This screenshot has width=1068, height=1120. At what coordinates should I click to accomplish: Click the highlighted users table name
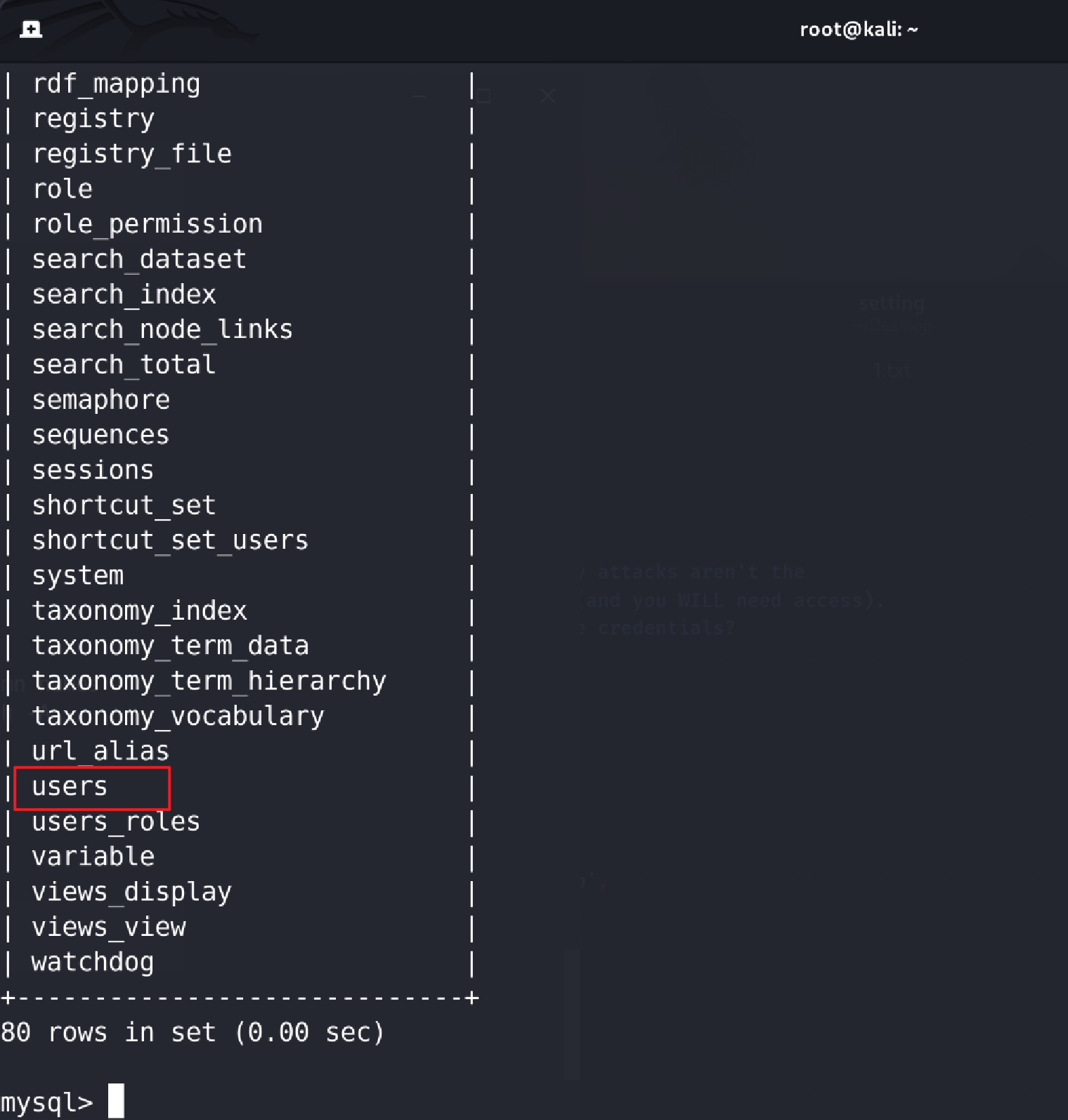click(70, 786)
